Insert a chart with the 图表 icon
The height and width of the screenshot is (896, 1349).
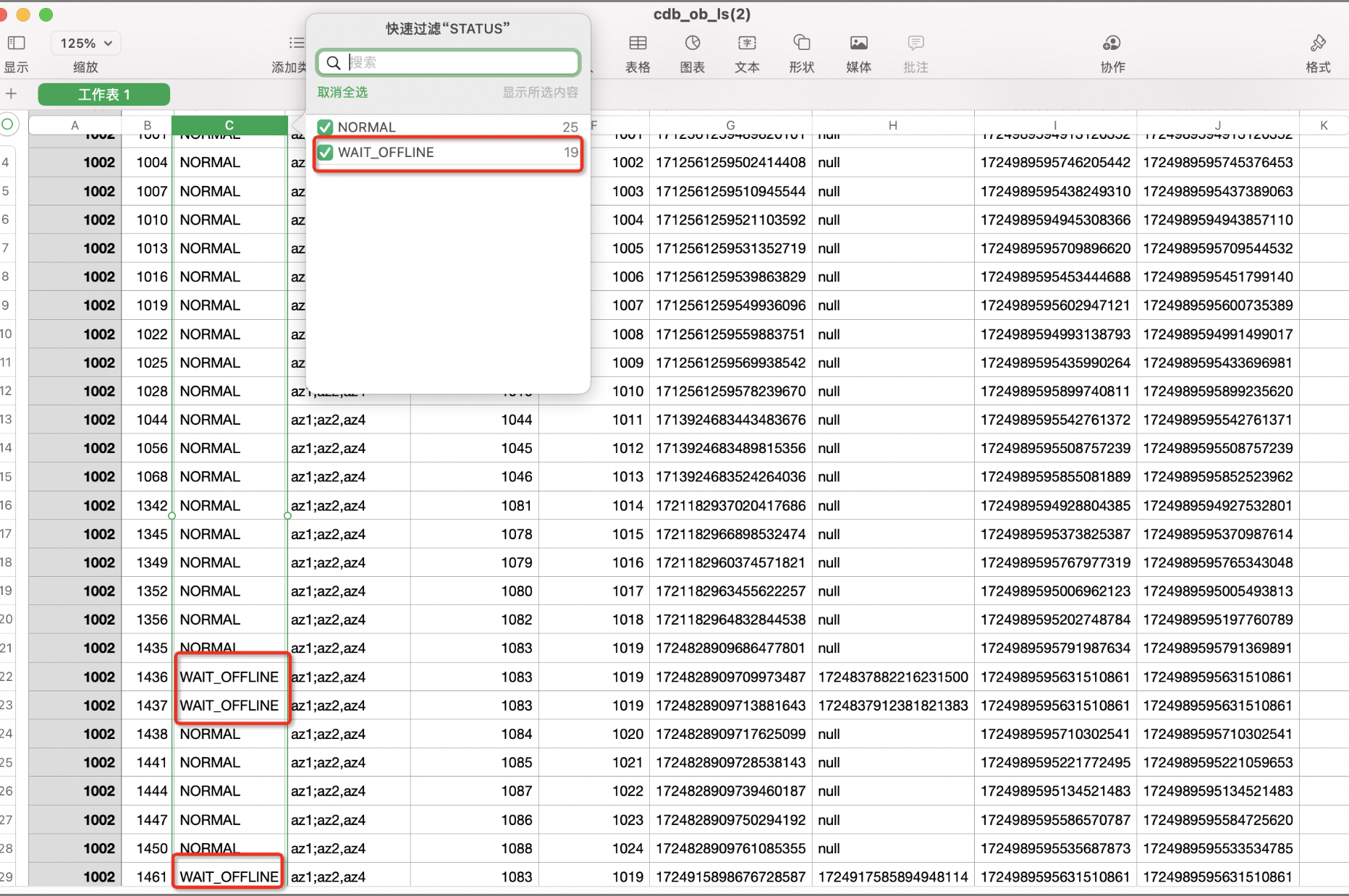(693, 43)
